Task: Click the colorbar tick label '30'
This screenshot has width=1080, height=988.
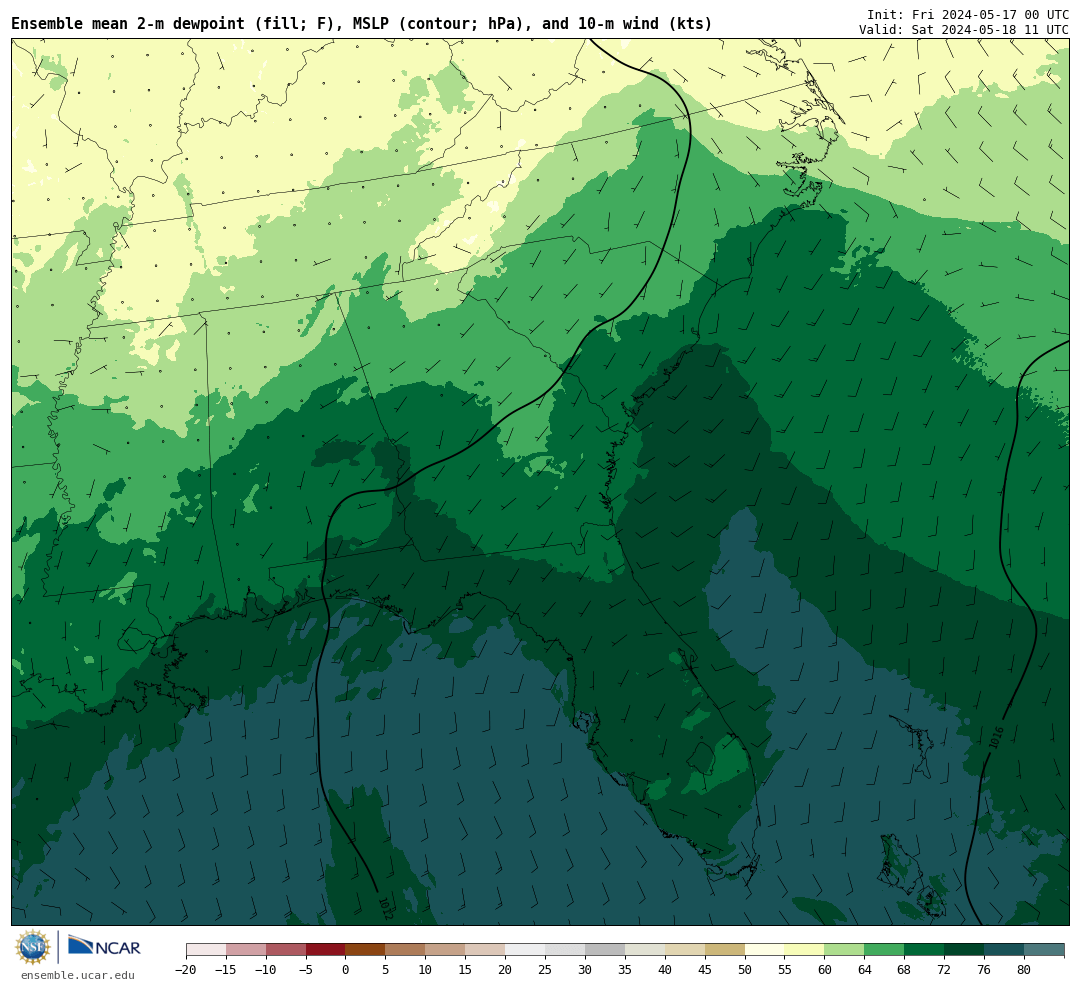Action: click(x=585, y=969)
